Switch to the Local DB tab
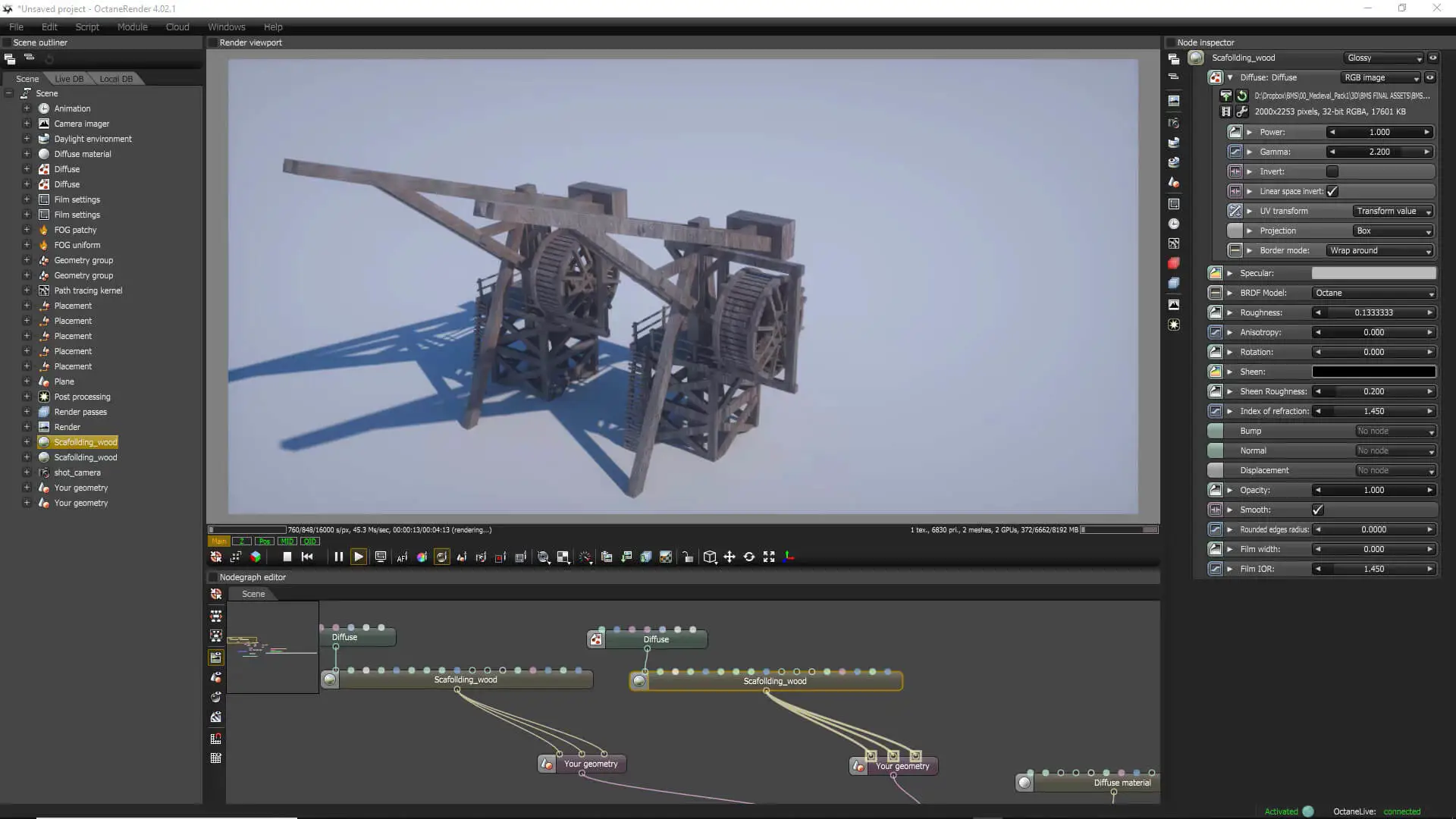Image resolution: width=1456 pixels, height=819 pixels. tap(116, 79)
